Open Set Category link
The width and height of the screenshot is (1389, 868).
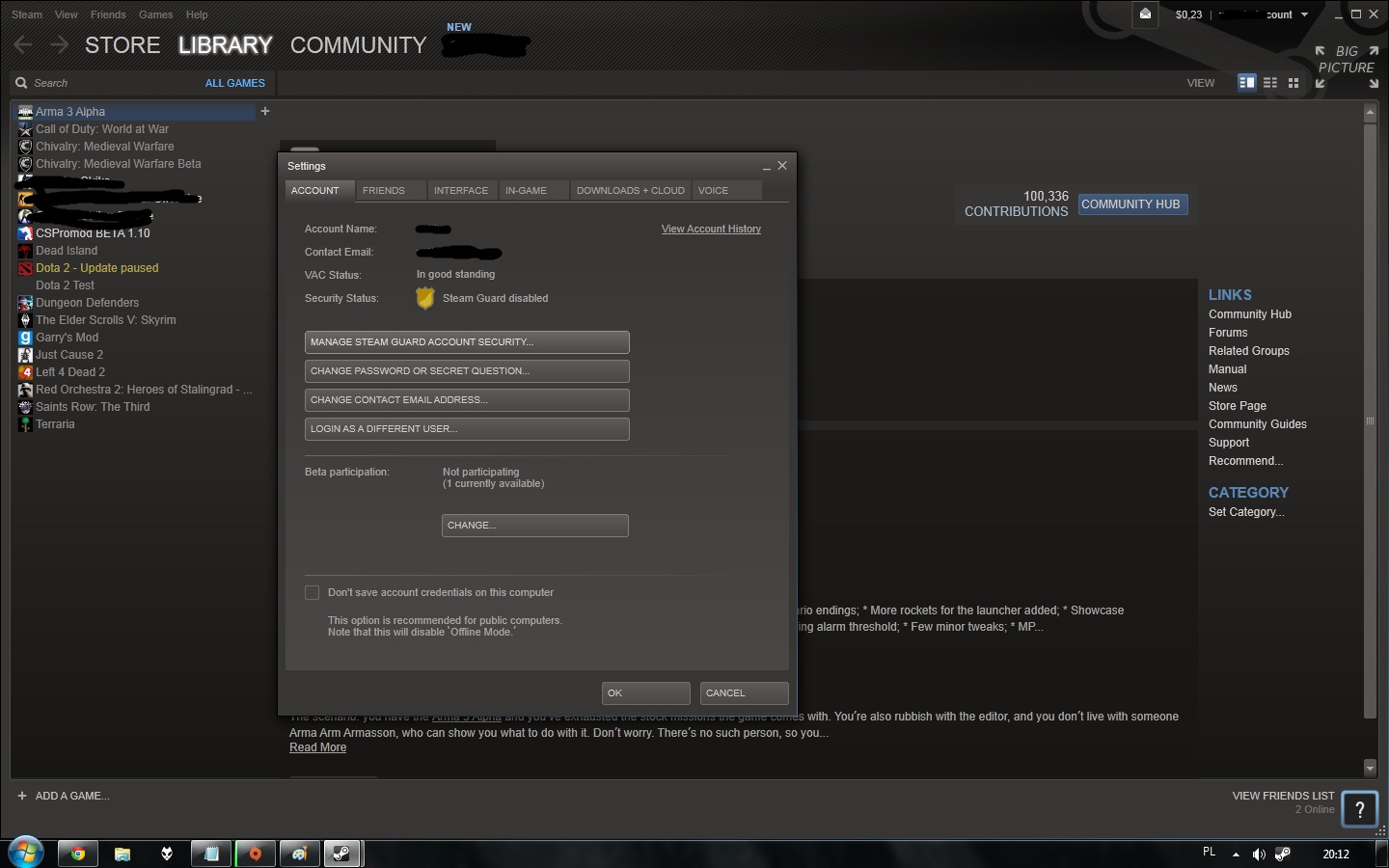(x=1246, y=512)
